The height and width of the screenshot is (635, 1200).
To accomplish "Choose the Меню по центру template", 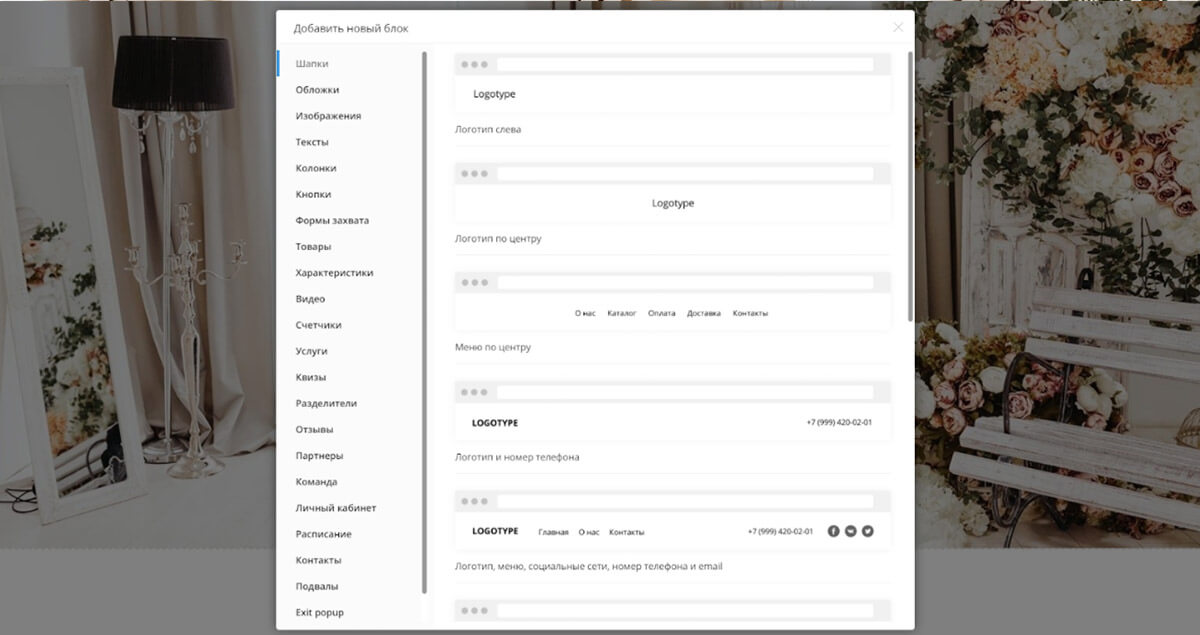I will 672,313.
